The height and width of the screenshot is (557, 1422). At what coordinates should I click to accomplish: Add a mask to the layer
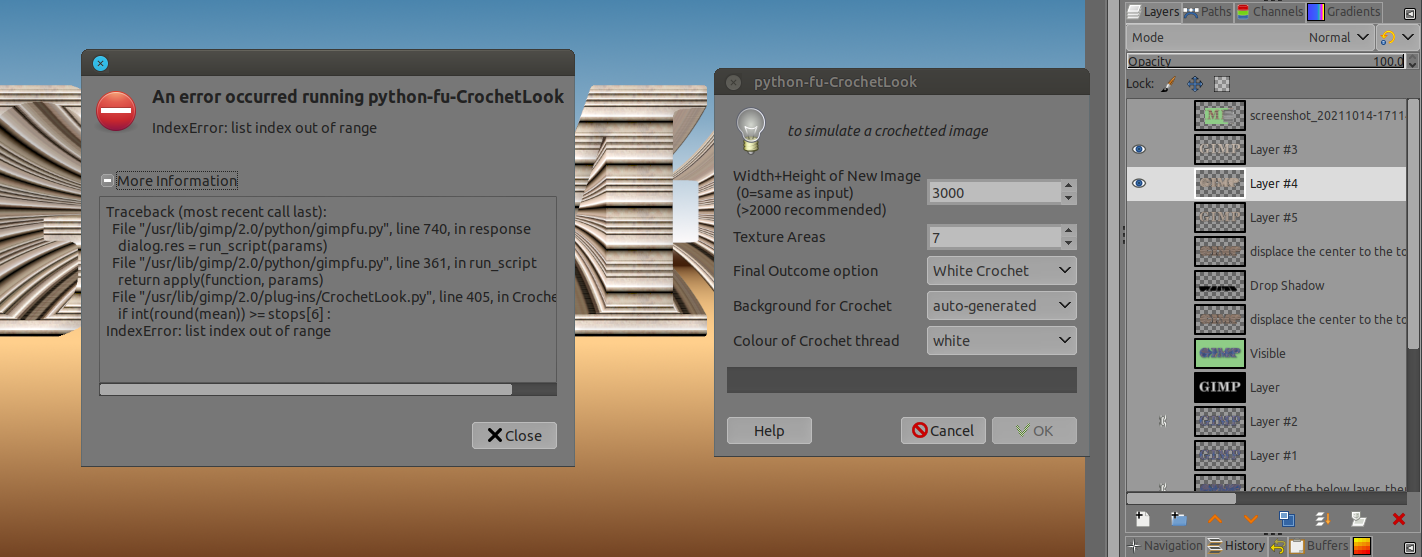tap(1359, 519)
